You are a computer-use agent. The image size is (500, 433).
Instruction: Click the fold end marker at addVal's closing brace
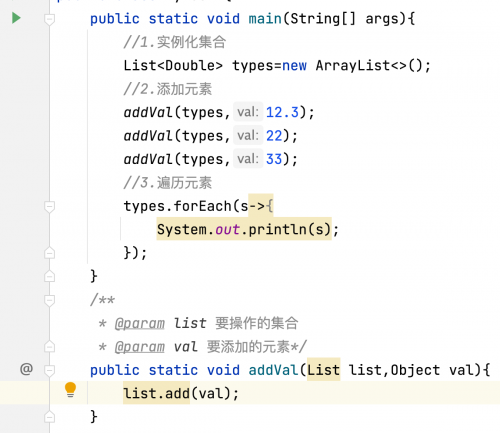coord(49,416)
